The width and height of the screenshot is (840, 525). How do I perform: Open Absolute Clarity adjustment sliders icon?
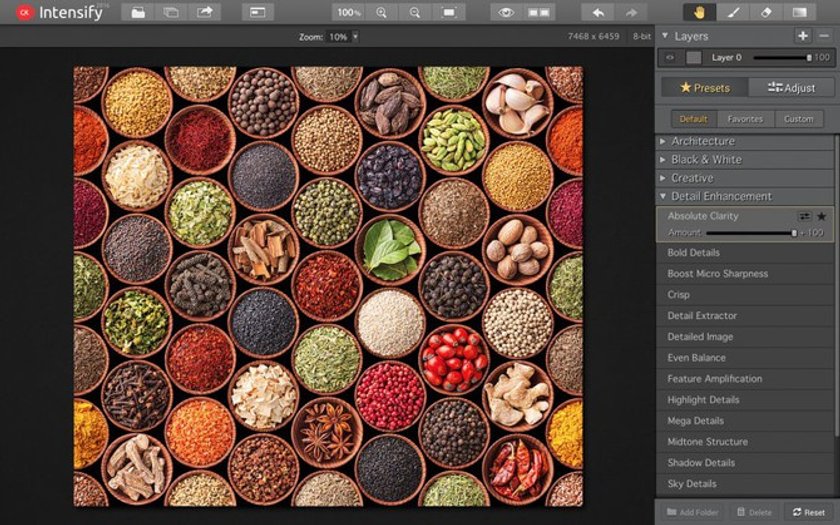804,216
